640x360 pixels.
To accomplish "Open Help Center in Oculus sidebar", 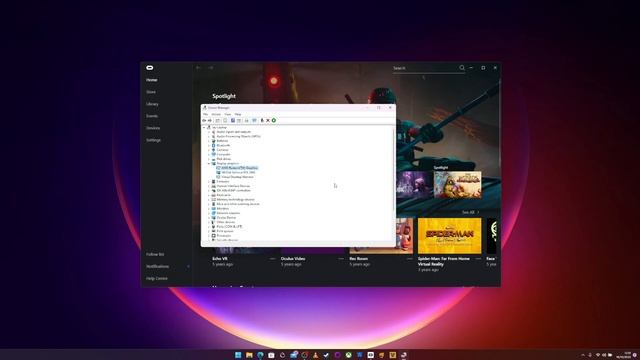I will click(157, 278).
